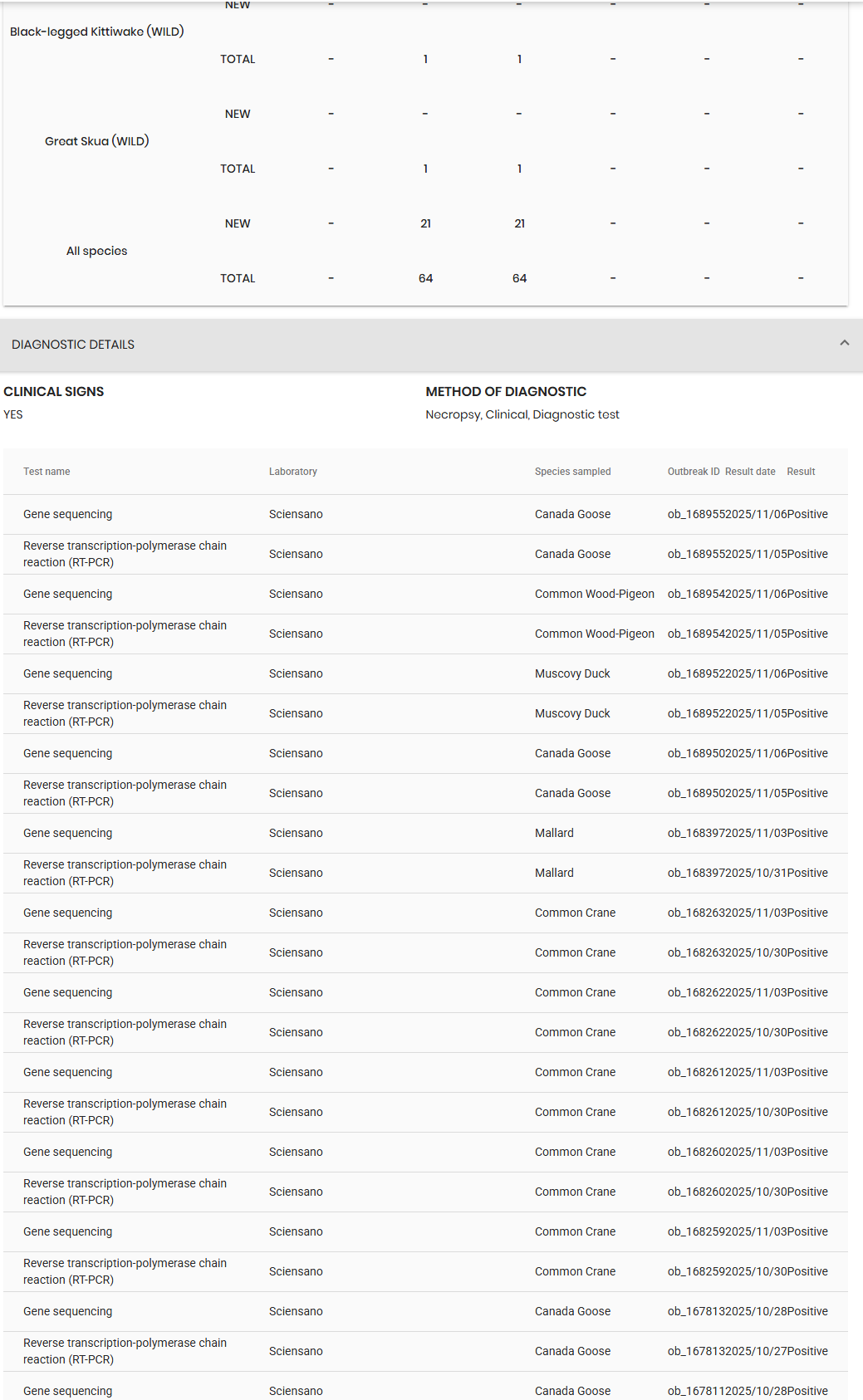
Task: Sort by Species sampled column header
Action: (x=572, y=472)
